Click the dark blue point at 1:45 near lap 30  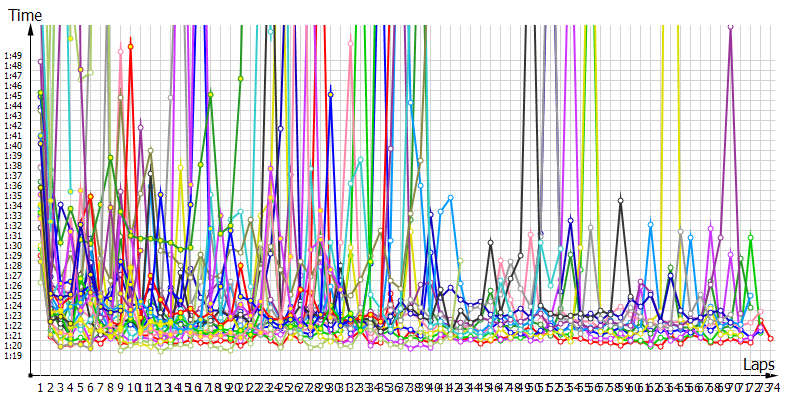331,95
